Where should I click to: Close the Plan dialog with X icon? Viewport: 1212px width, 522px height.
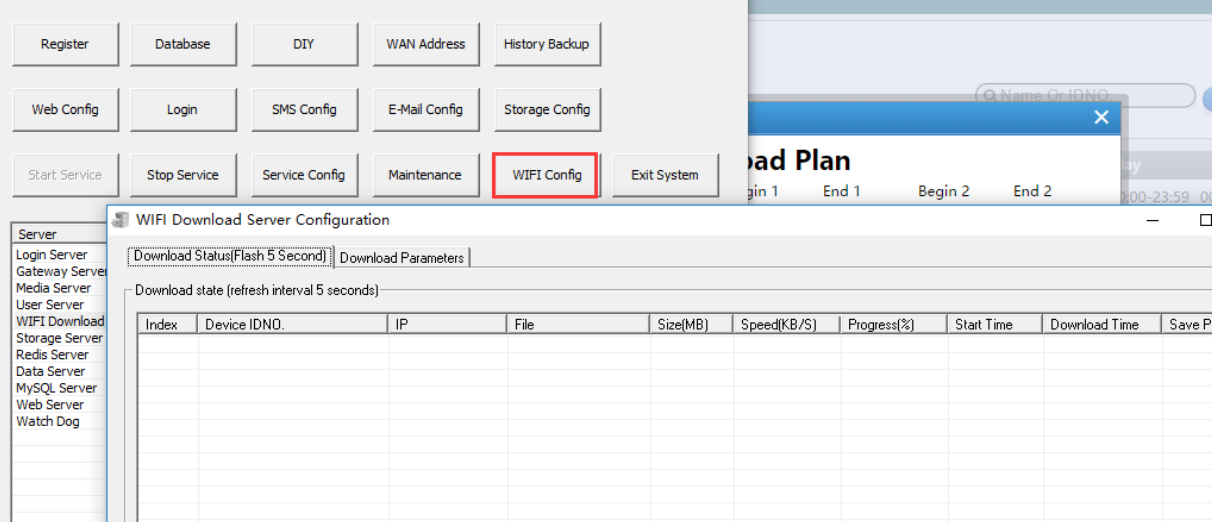click(1101, 117)
